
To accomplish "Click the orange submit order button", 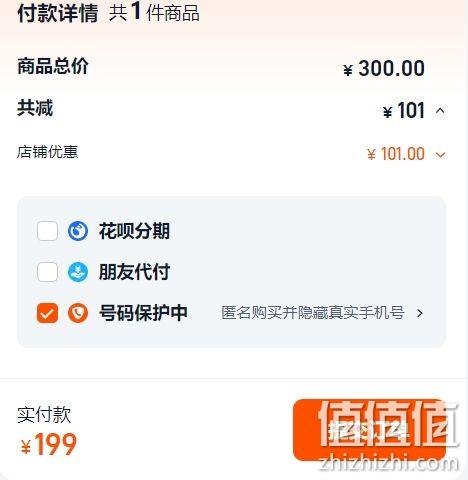I will pyautogui.click(x=370, y=430).
